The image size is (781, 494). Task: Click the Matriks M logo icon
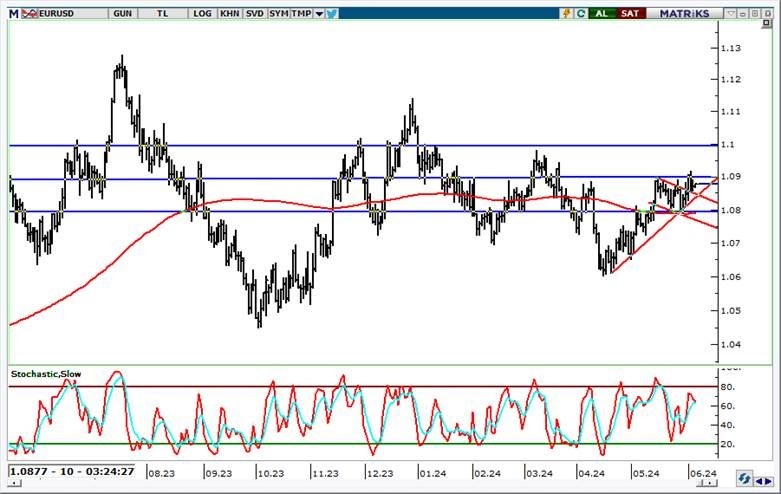(x=13, y=13)
